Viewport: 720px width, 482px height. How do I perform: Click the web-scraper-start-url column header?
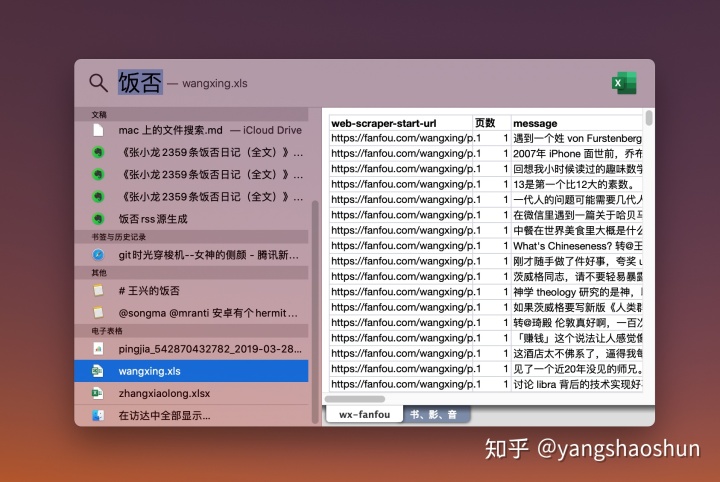[x=401, y=123]
